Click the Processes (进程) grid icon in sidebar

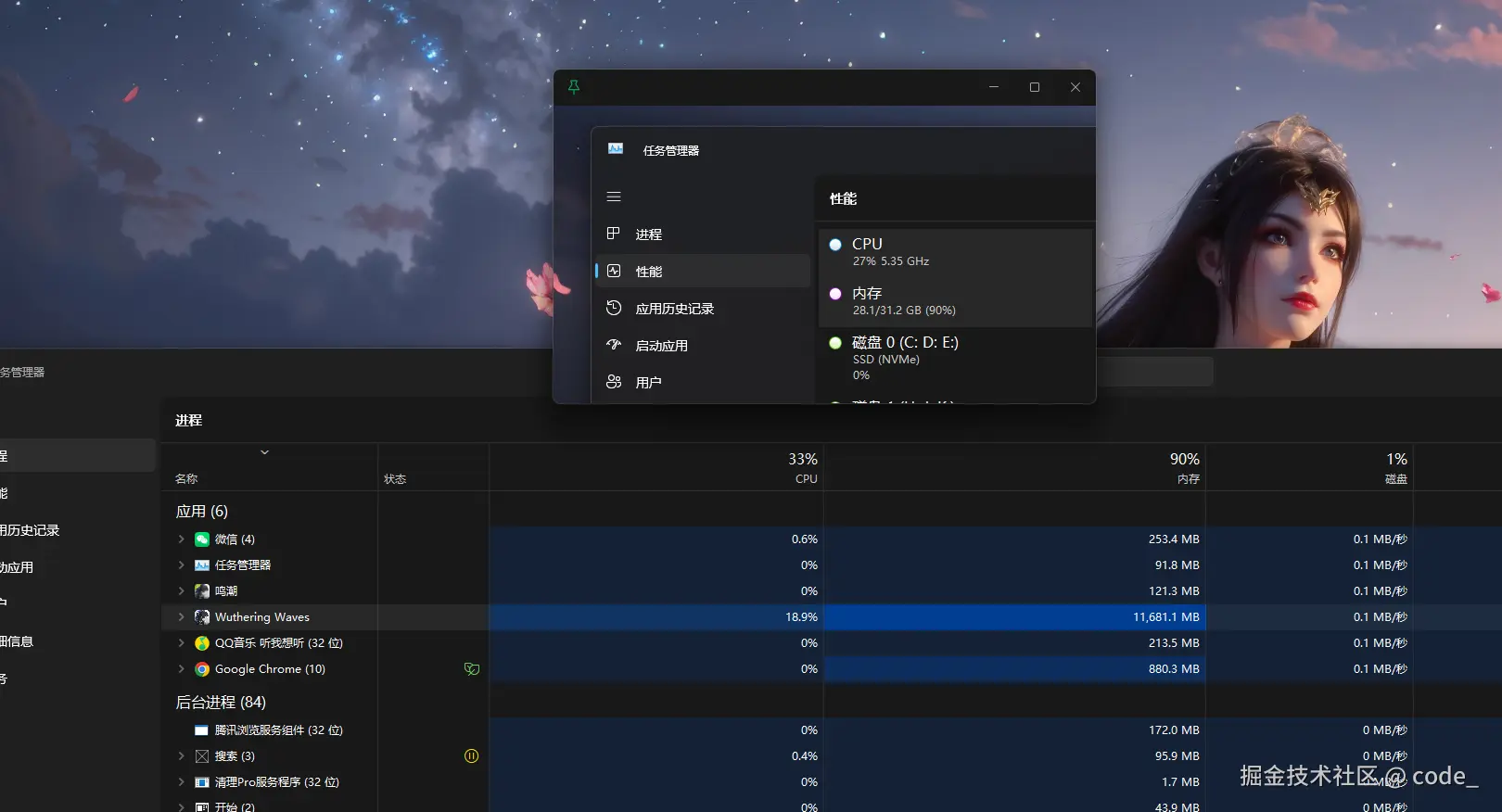tap(614, 234)
